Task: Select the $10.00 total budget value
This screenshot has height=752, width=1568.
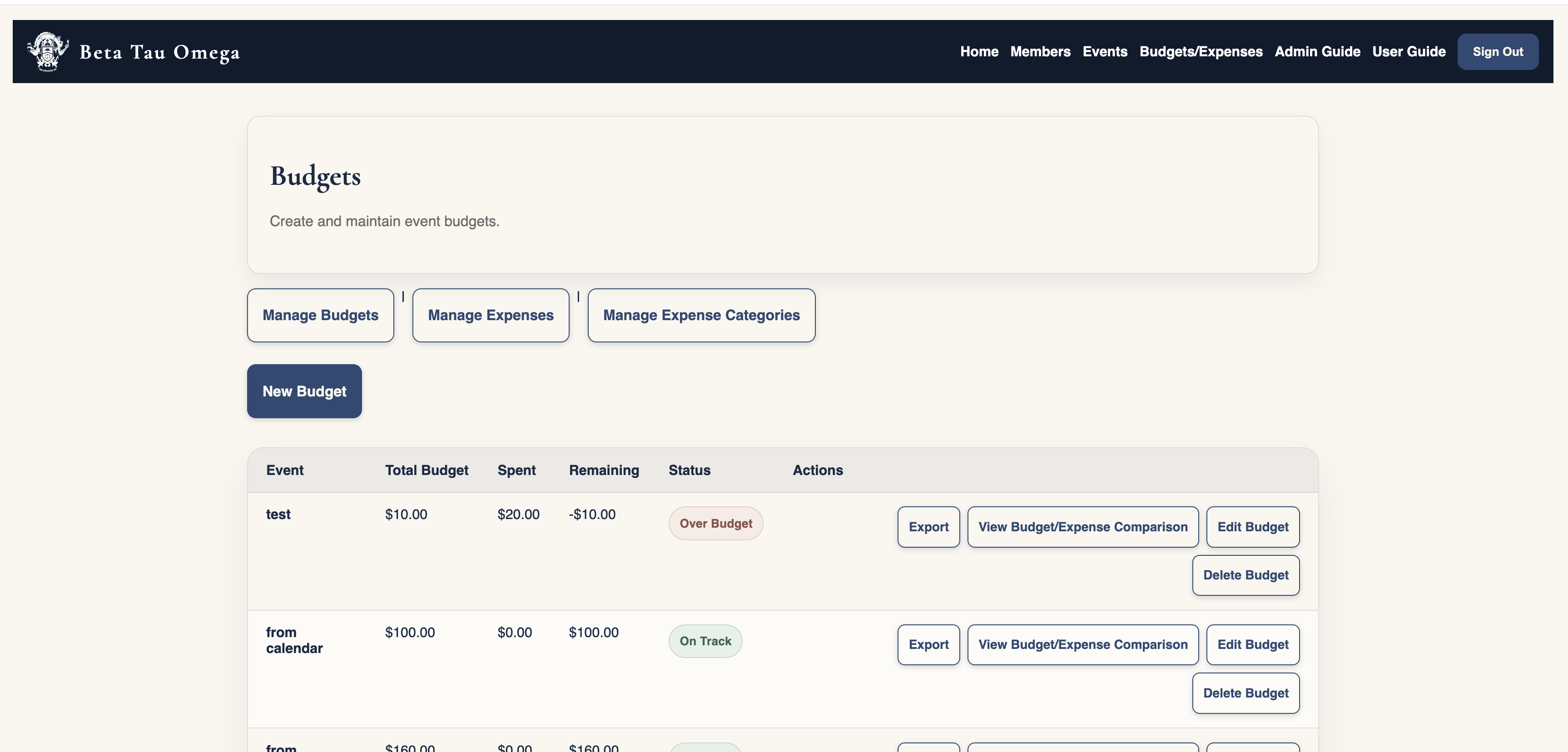Action: [x=406, y=515]
